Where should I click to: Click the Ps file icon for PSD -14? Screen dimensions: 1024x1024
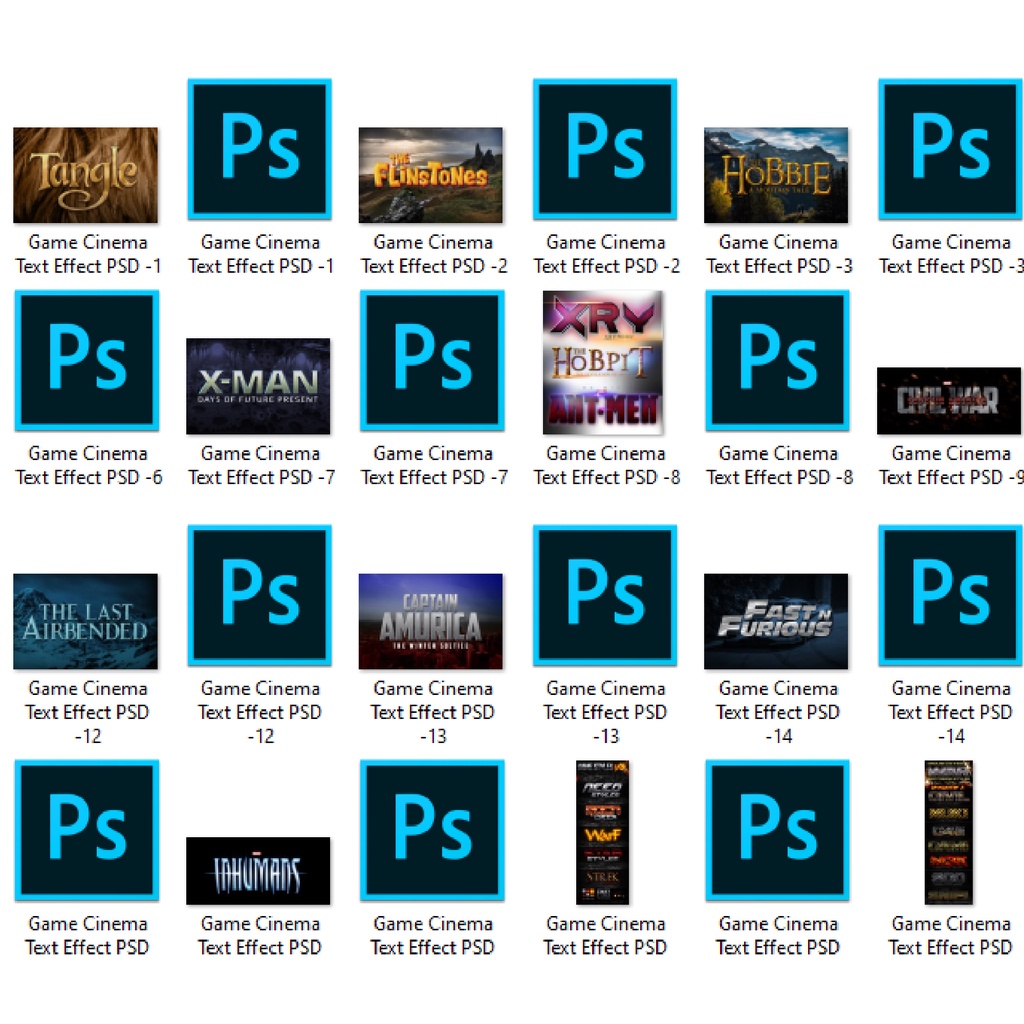(x=949, y=595)
